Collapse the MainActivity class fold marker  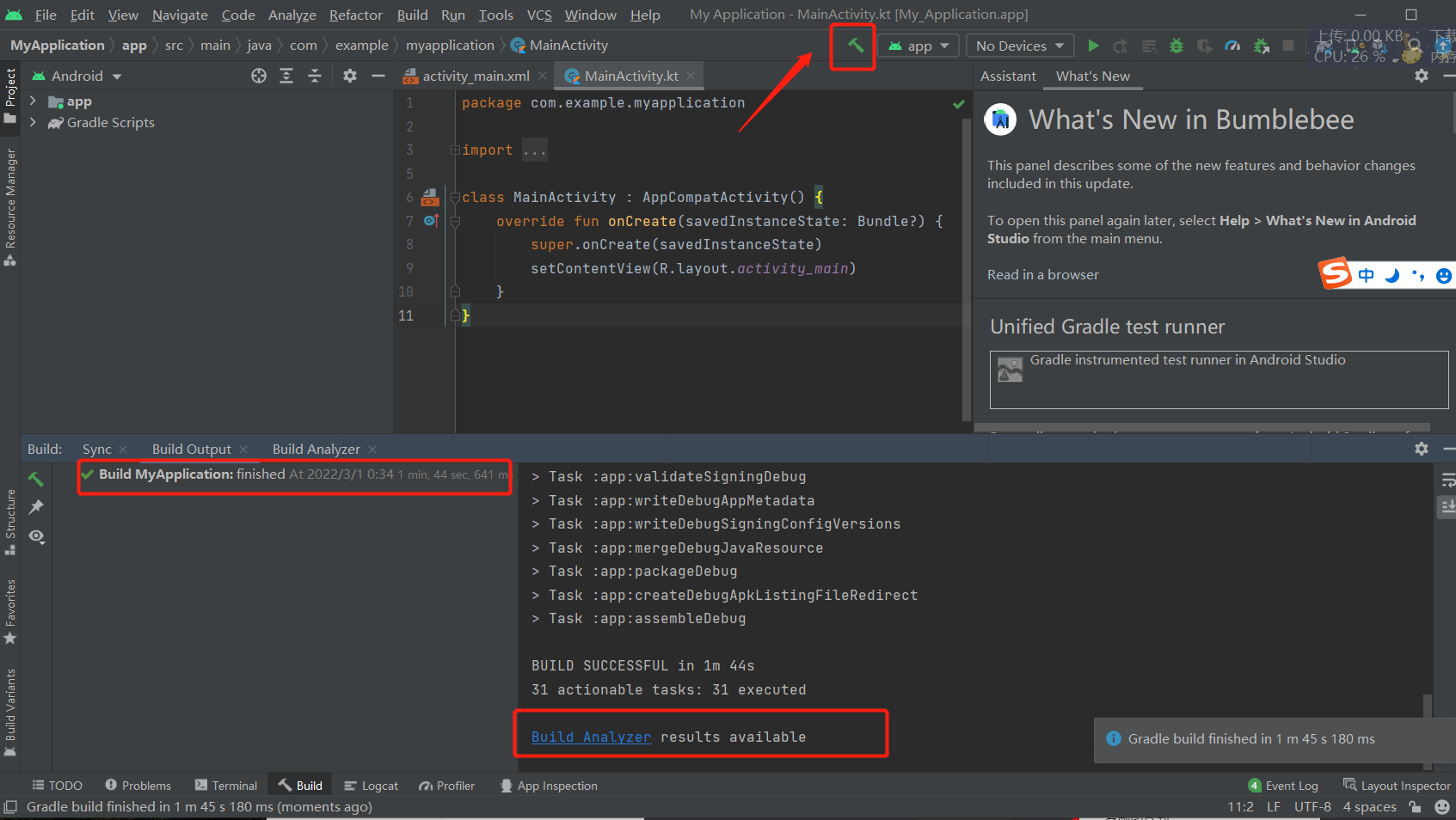pos(455,198)
